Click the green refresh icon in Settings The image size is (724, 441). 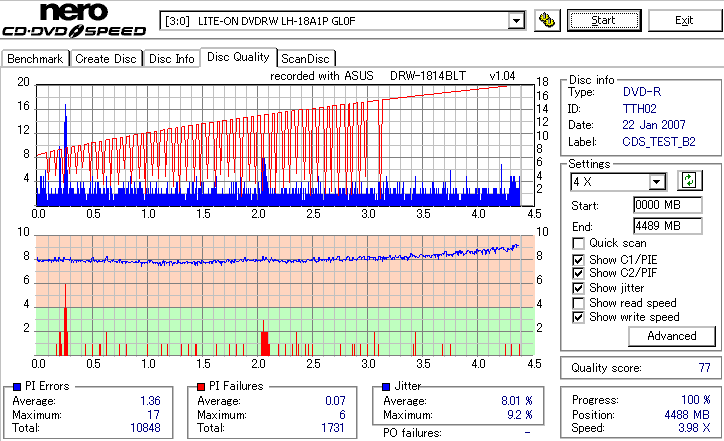pos(689,181)
